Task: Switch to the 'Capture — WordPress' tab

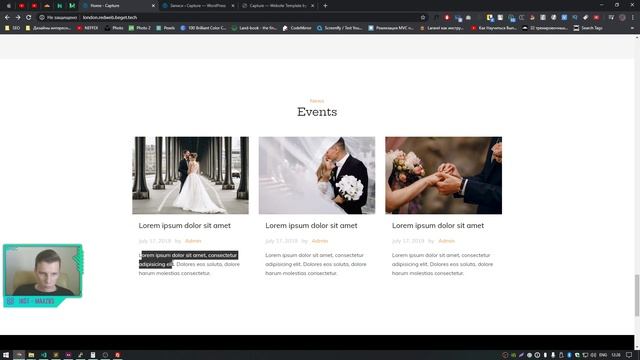Action: [198, 6]
